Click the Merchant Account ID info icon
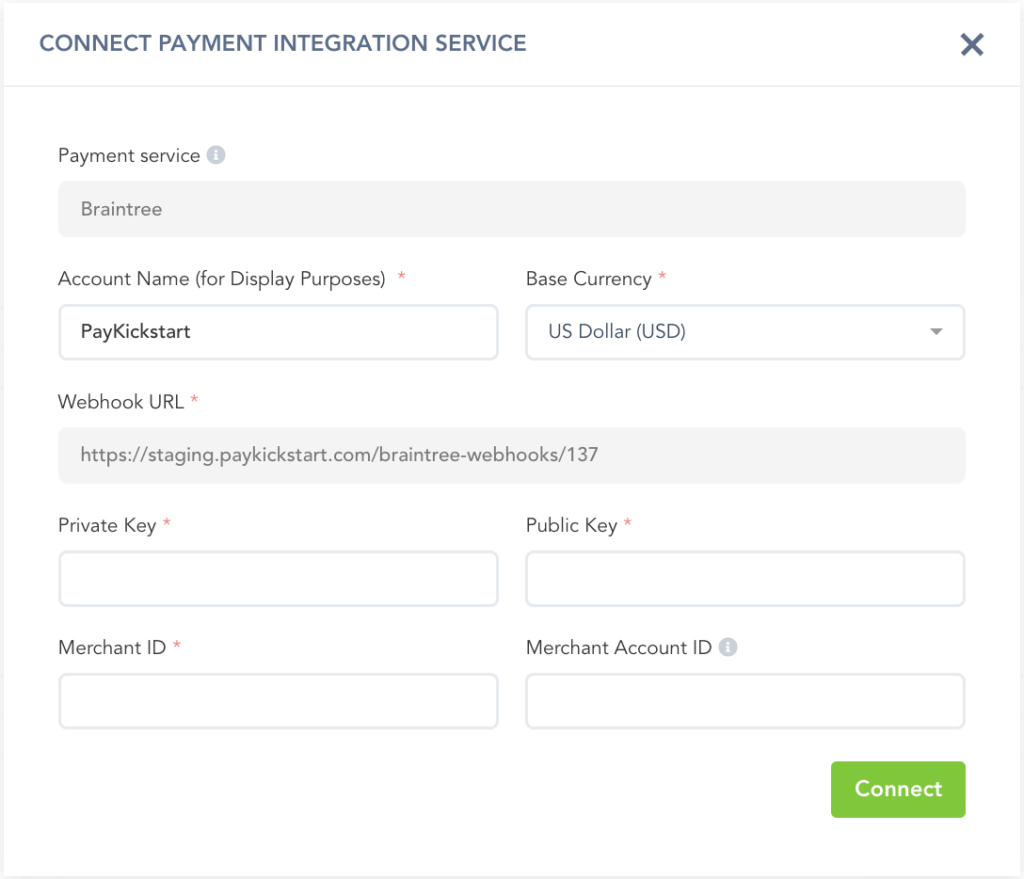Screen dimensions: 1024x879 pyautogui.click(x=728, y=647)
